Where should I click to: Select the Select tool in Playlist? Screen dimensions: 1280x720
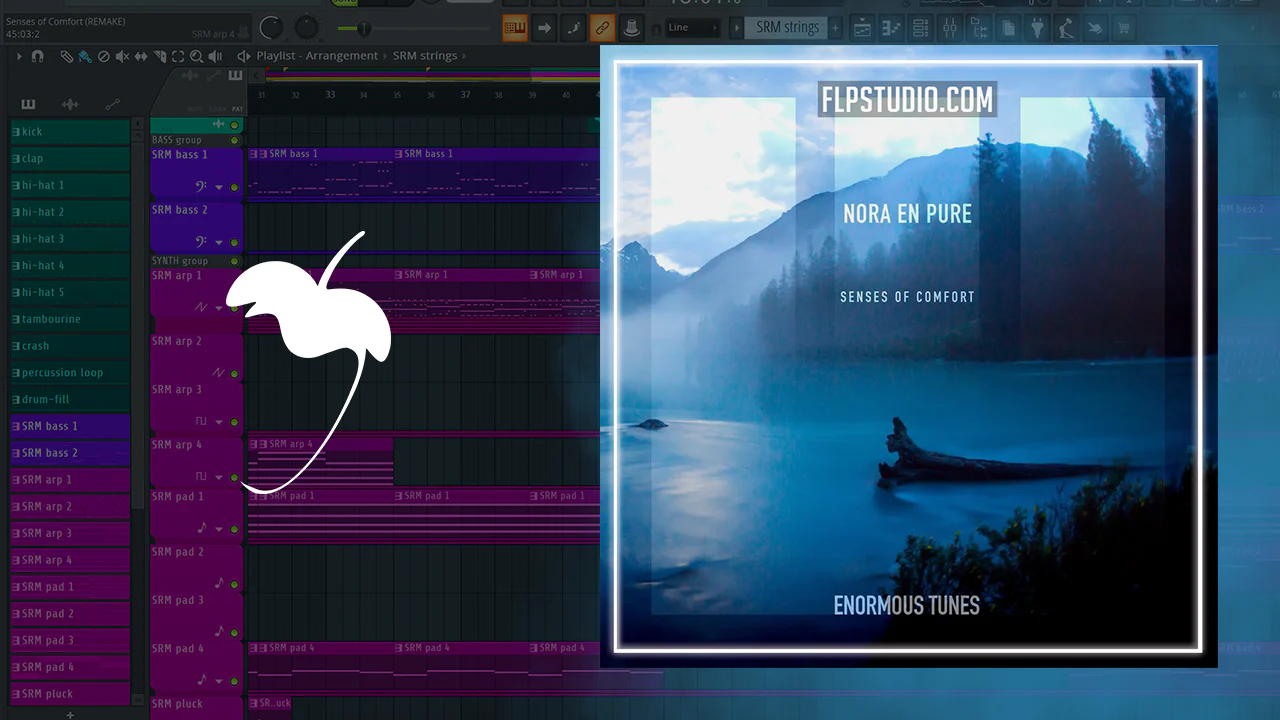(x=178, y=56)
